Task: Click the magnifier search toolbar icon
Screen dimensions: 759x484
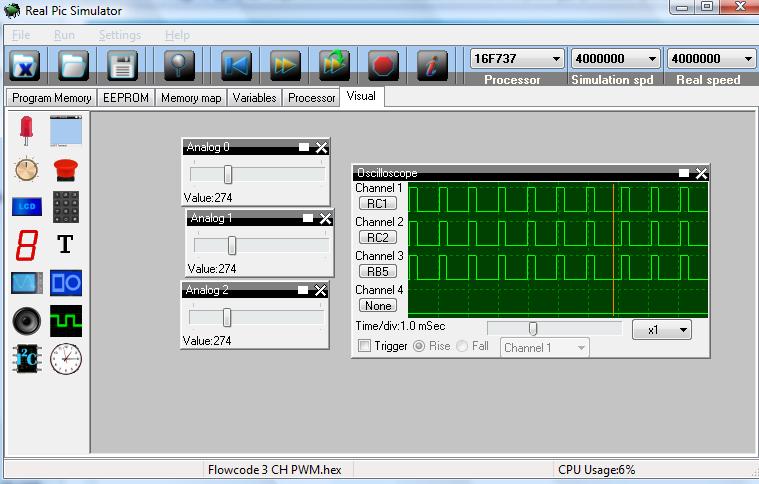Action: click(179, 65)
